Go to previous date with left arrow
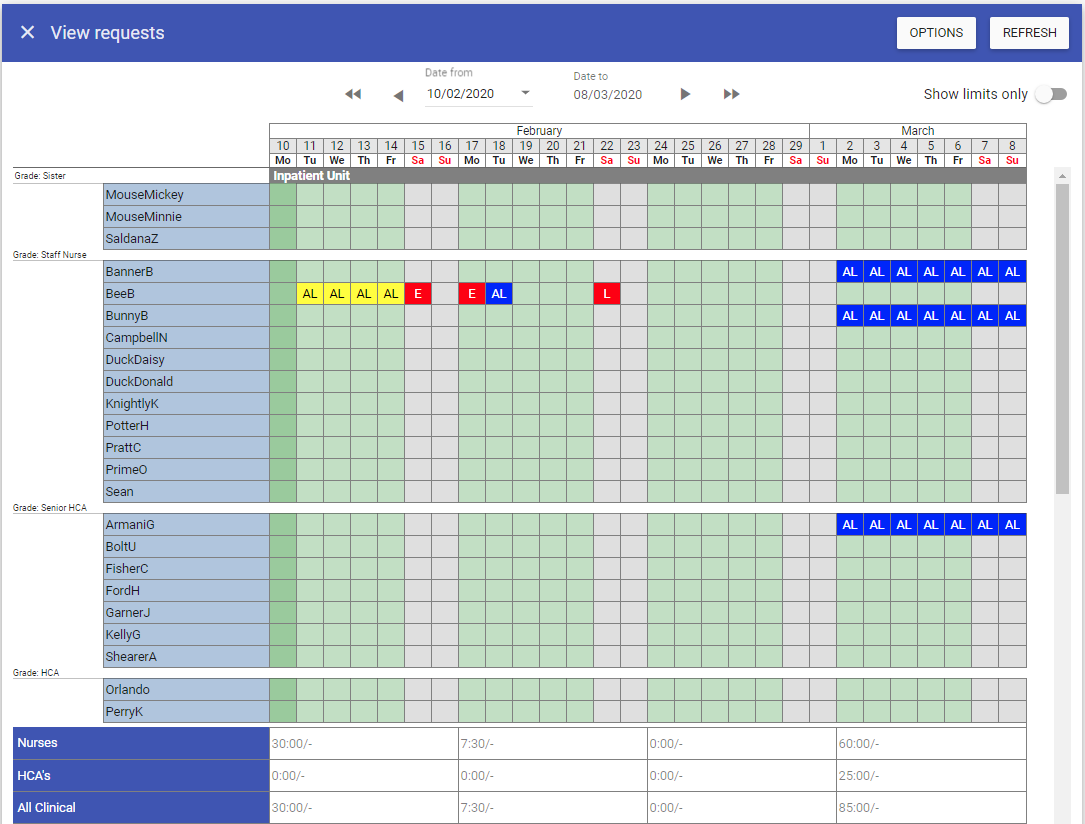The width and height of the screenshot is (1085, 824). 398,95
